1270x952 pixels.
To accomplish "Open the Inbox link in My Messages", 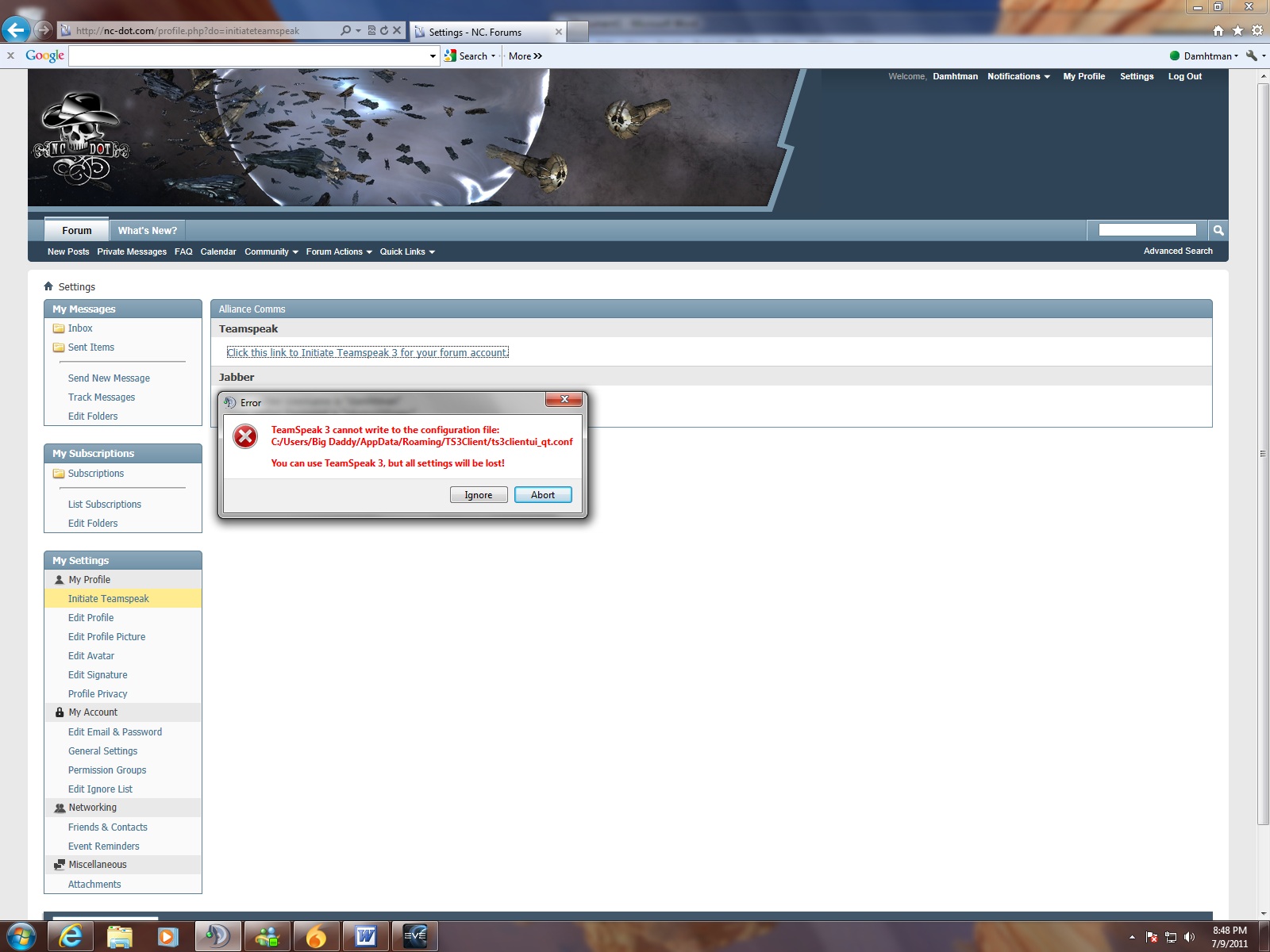I will (x=80, y=328).
